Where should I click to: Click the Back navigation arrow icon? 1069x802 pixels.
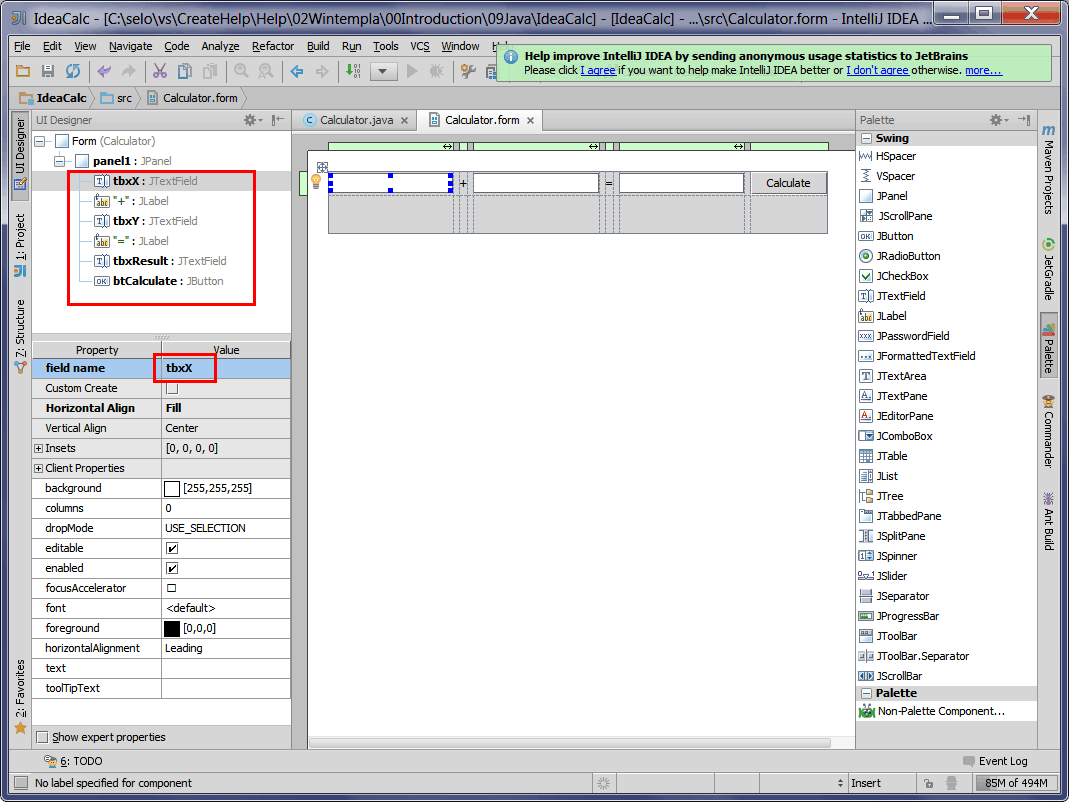click(297, 71)
